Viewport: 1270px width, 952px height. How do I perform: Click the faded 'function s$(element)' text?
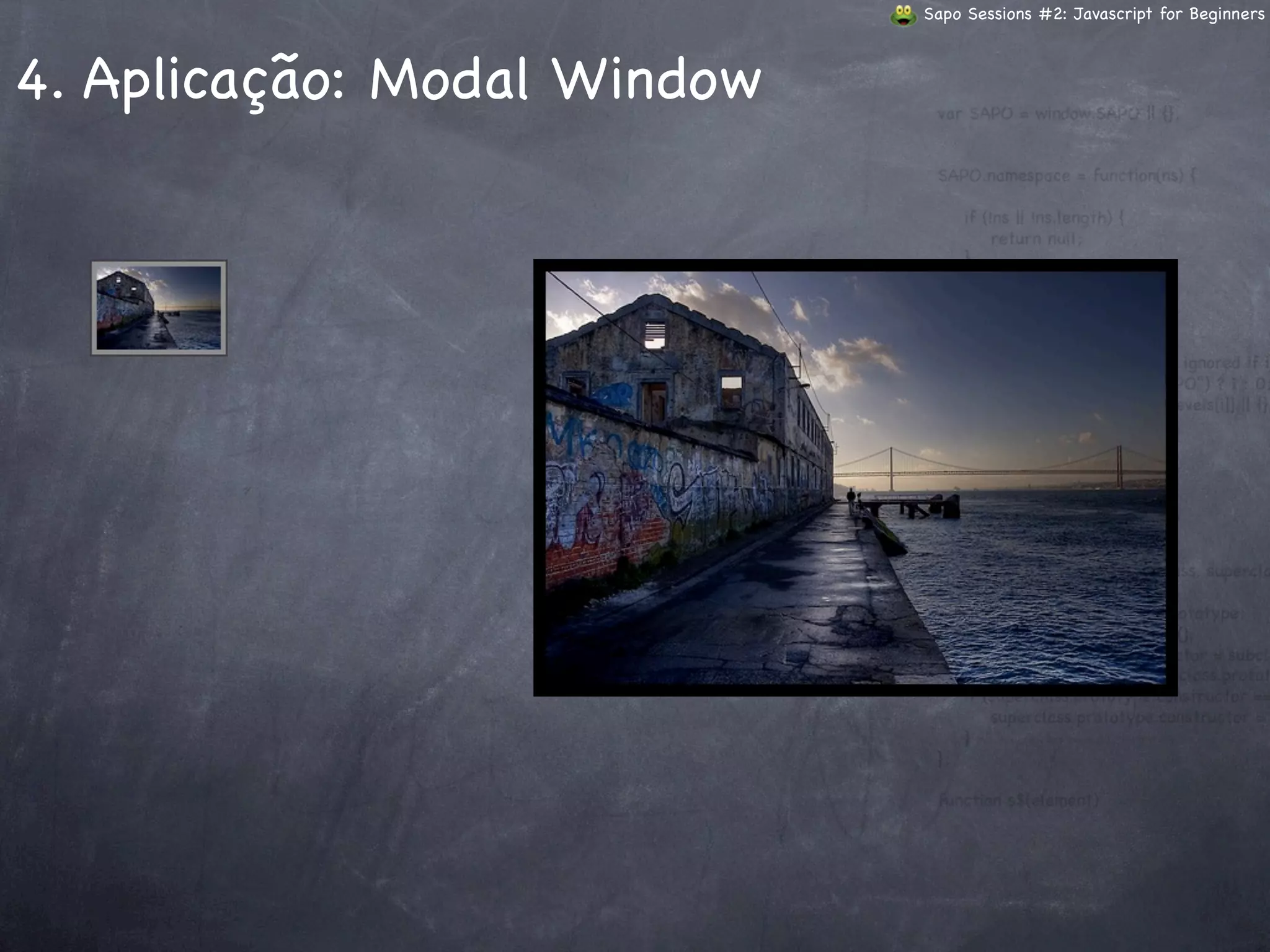point(1018,800)
